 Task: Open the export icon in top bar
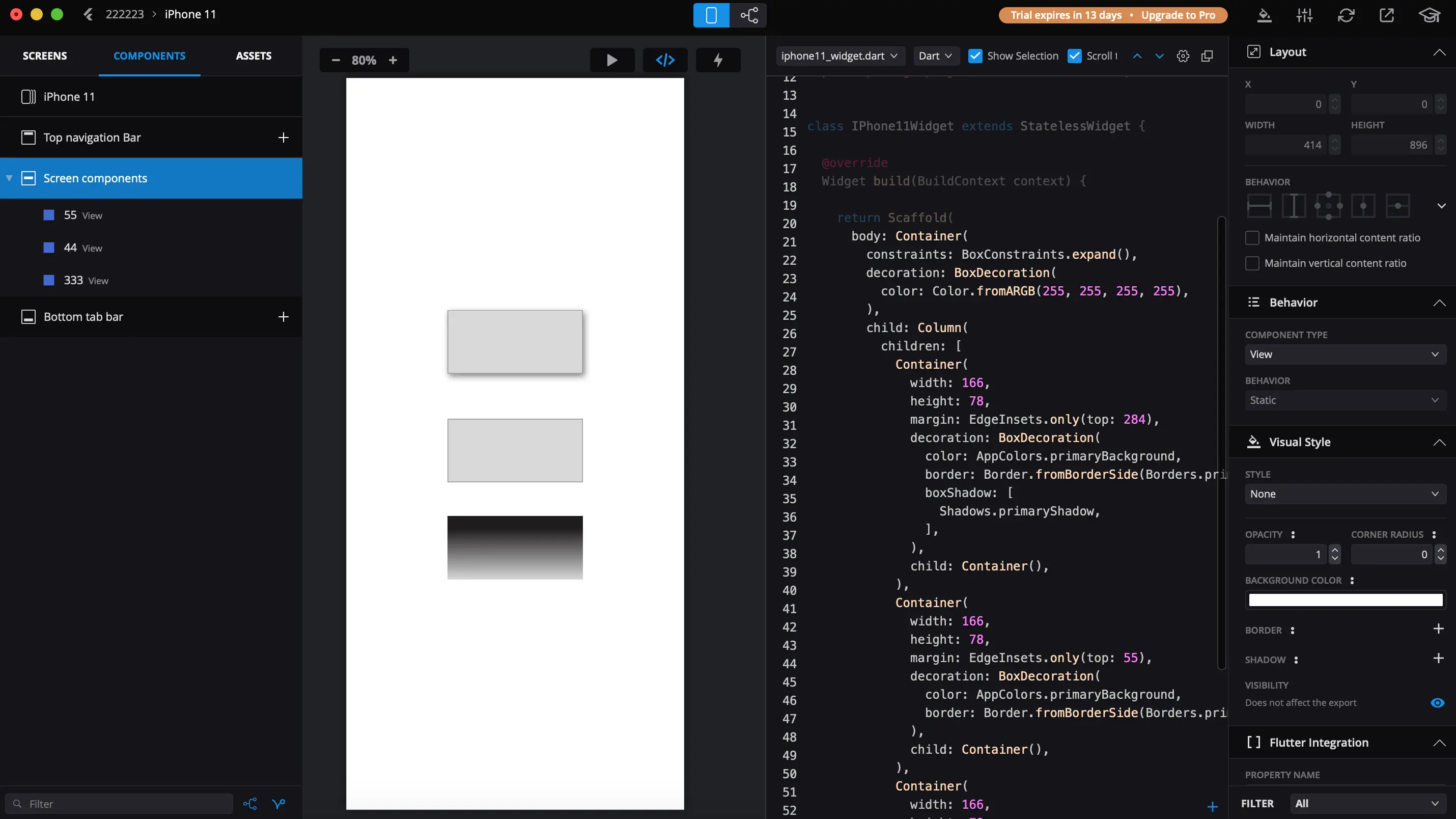click(x=1386, y=15)
